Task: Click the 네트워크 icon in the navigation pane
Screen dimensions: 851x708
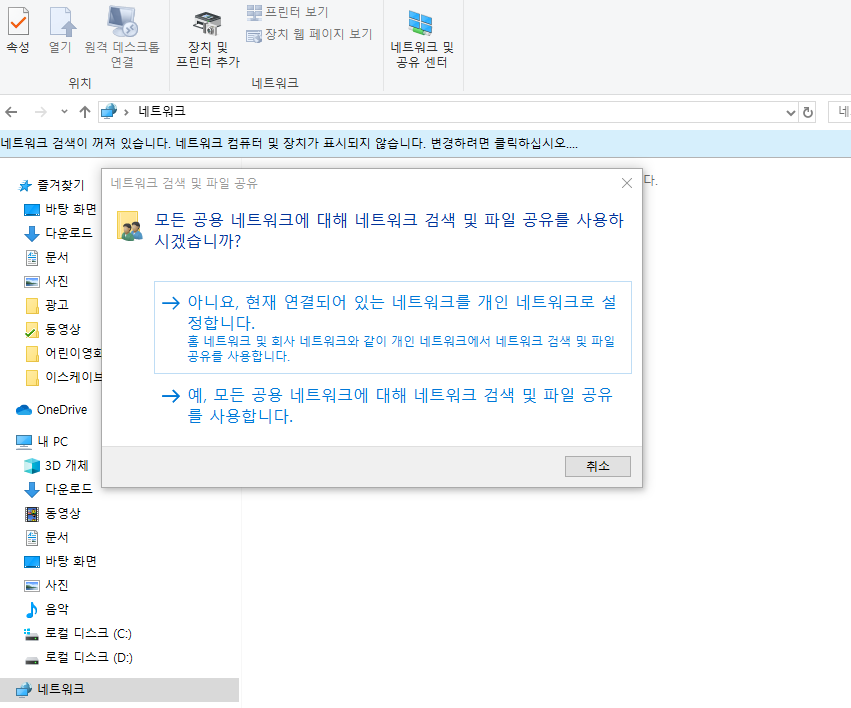Action: 24,690
